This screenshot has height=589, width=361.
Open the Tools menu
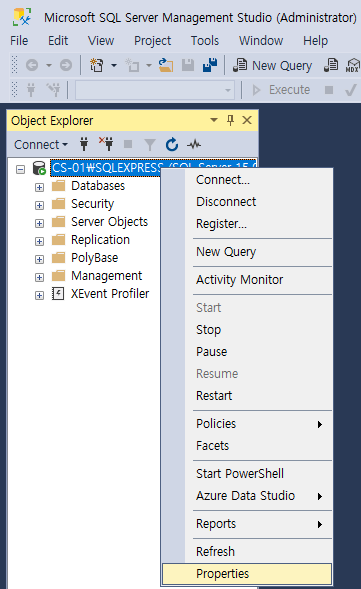click(205, 41)
